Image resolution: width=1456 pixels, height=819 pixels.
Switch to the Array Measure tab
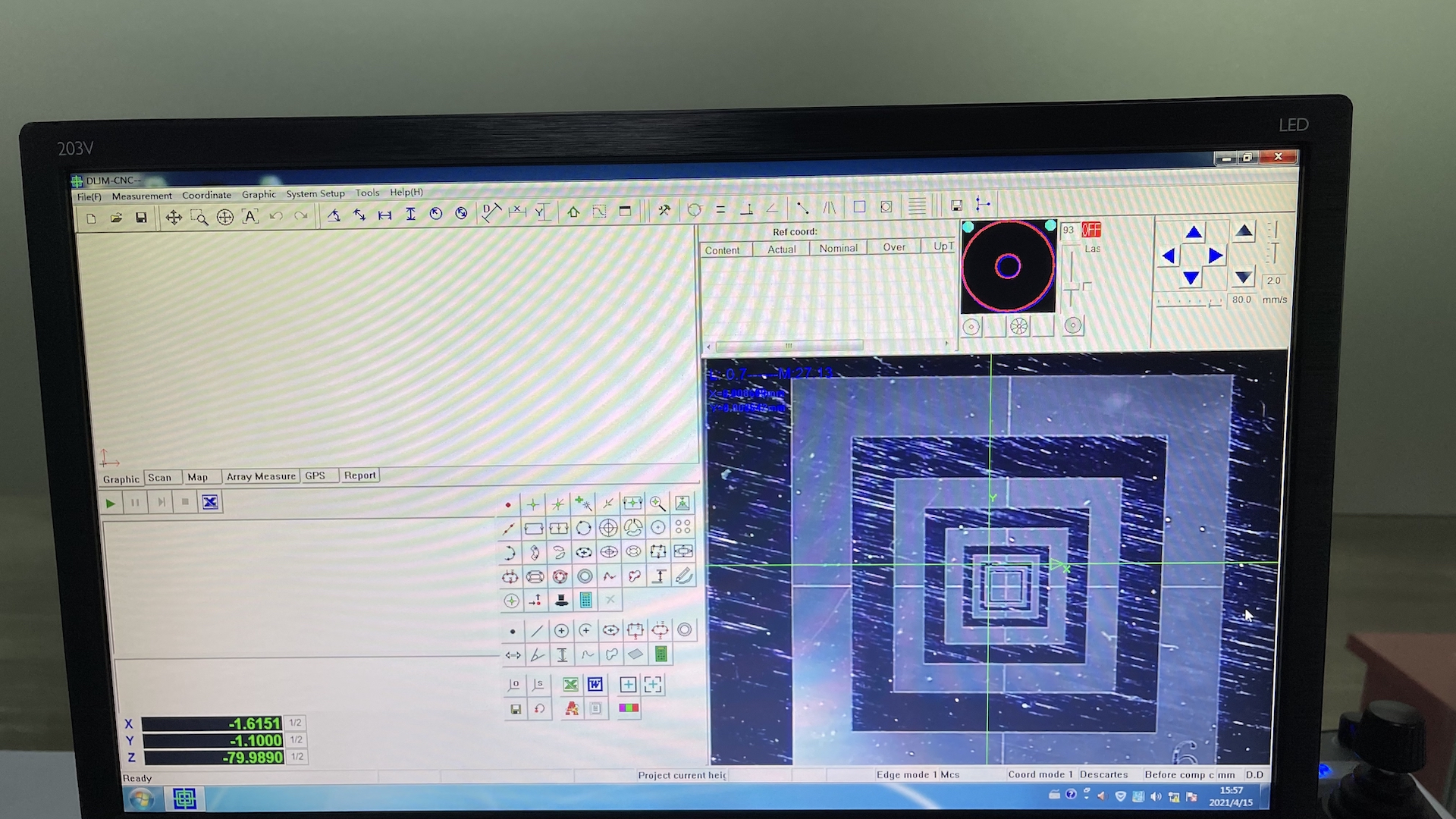261,476
